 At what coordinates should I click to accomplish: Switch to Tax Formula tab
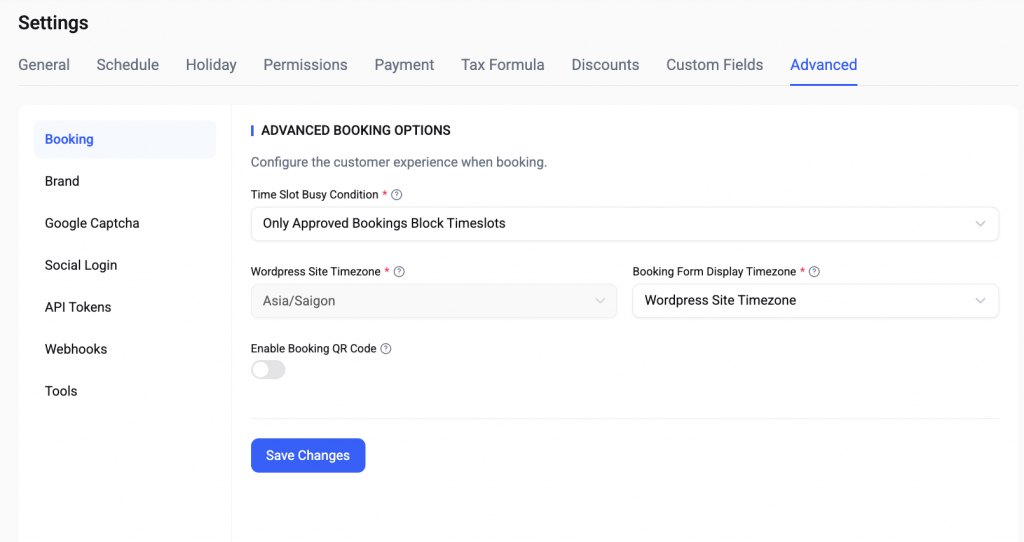coord(502,65)
